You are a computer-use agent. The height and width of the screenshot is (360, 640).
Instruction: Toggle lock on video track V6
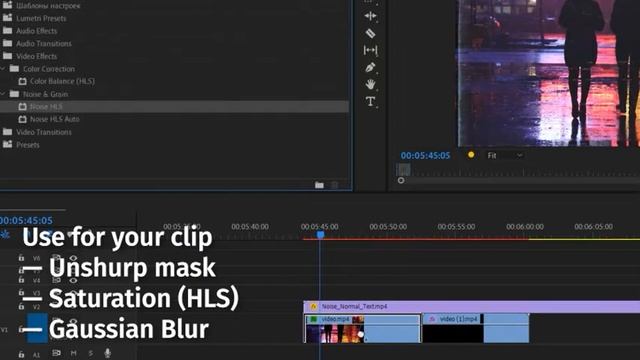(x=21, y=258)
